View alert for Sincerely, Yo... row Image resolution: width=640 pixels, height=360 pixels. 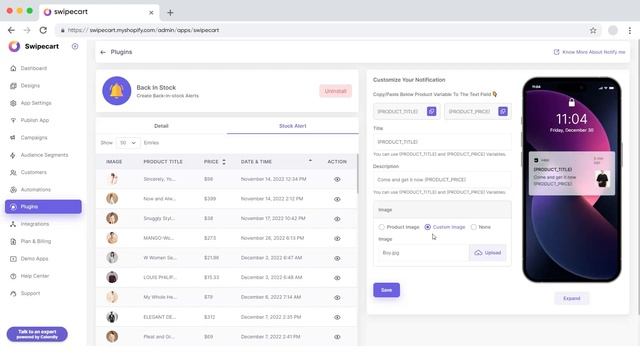pos(337,180)
